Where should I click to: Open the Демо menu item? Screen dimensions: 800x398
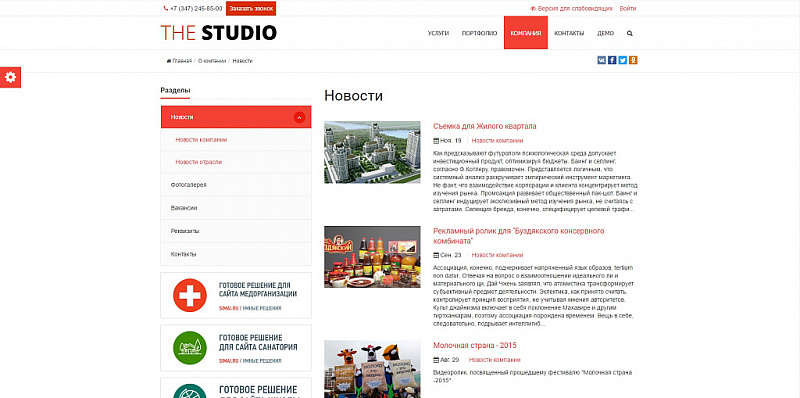click(x=605, y=33)
